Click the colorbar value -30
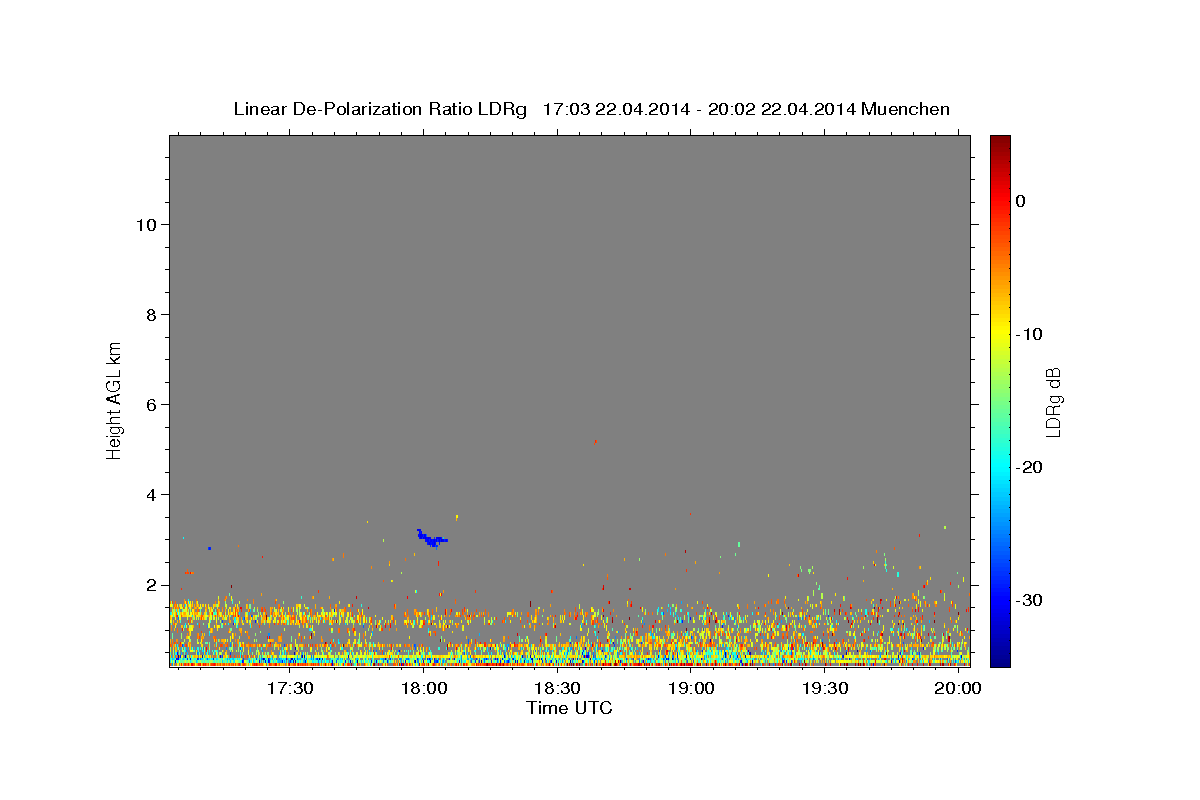Viewport: 1200px width, 800px height. [1030, 600]
